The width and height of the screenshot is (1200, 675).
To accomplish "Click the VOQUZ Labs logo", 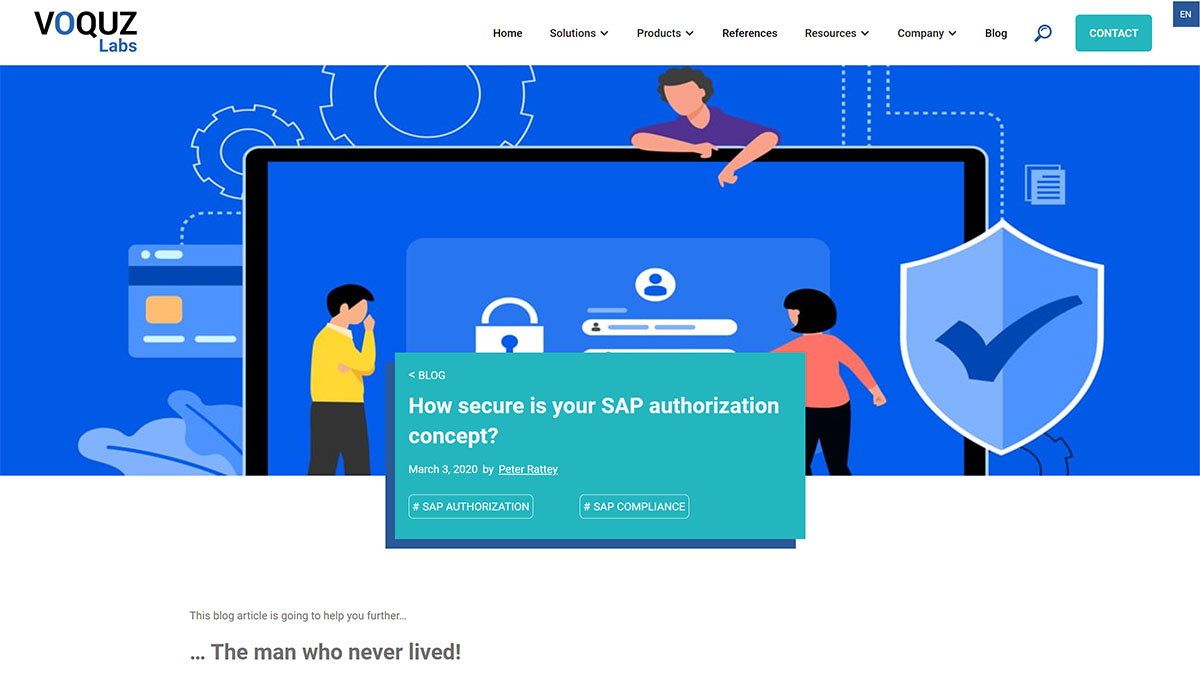I will [85, 31].
